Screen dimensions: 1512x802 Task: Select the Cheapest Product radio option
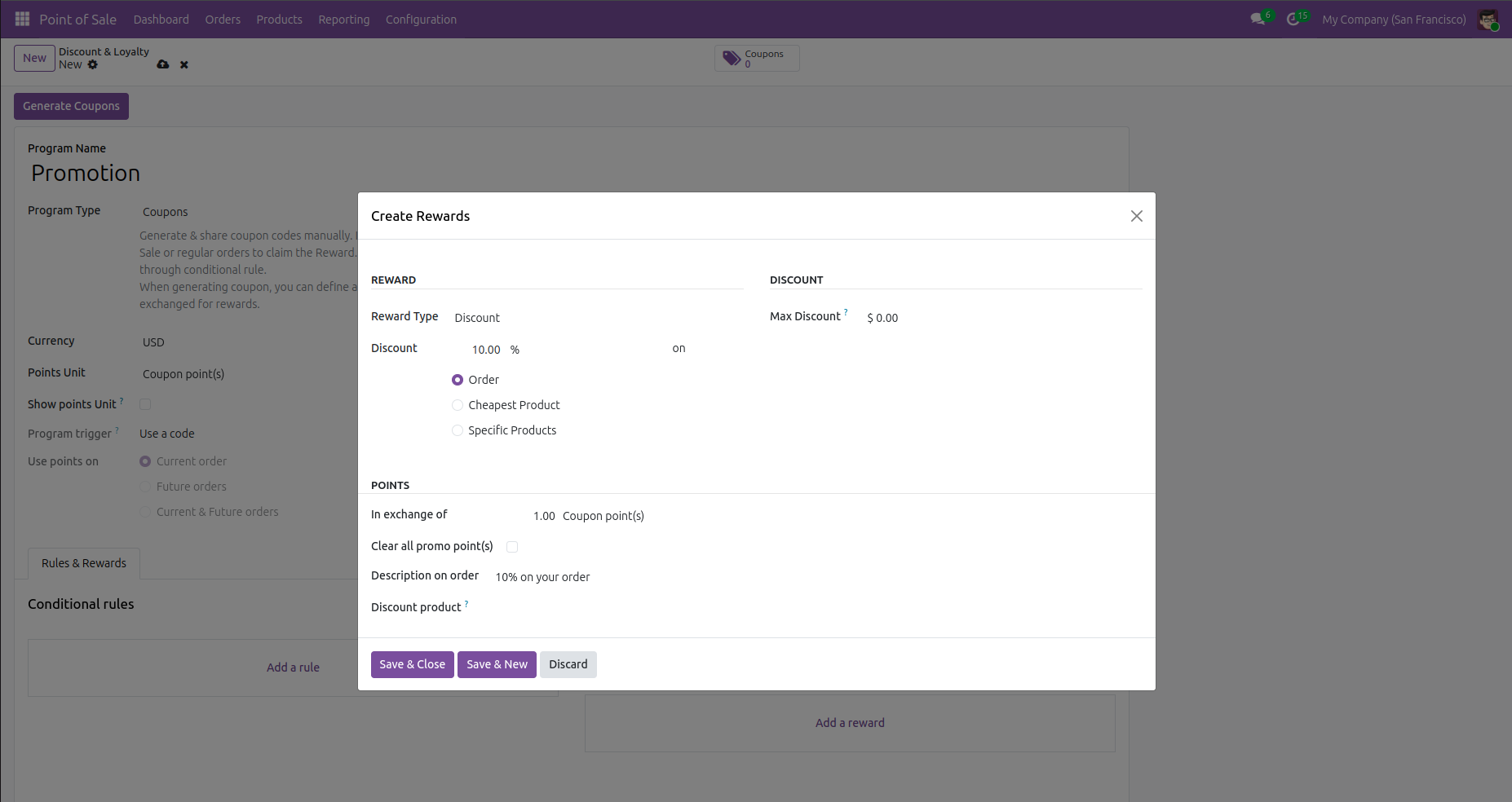(x=458, y=405)
